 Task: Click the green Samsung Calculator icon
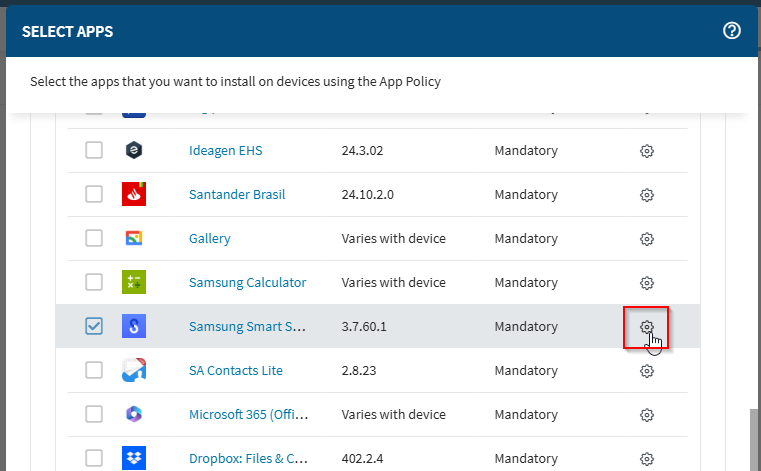pos(134,282)
